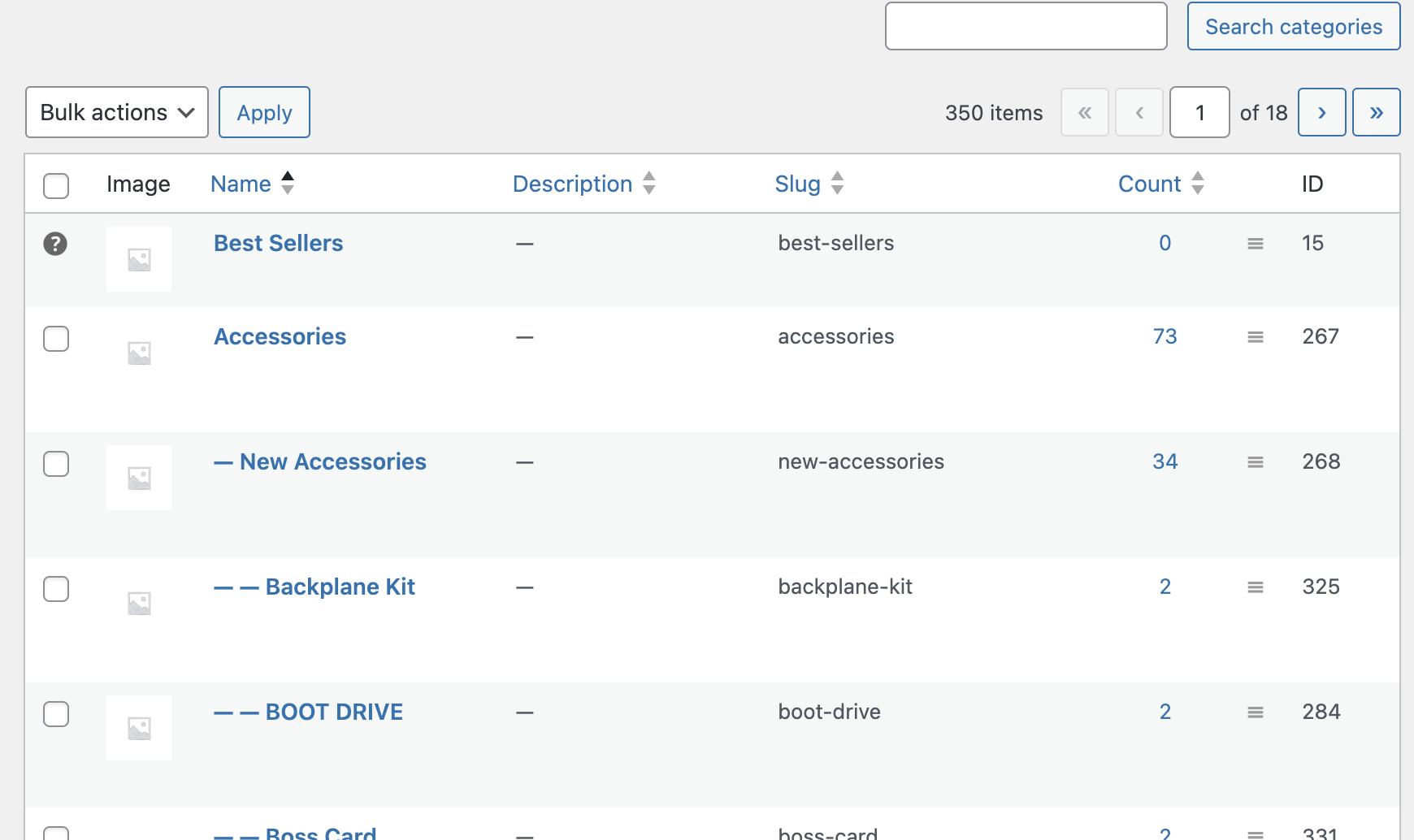Sort the table by Slug

click(797, 184)
